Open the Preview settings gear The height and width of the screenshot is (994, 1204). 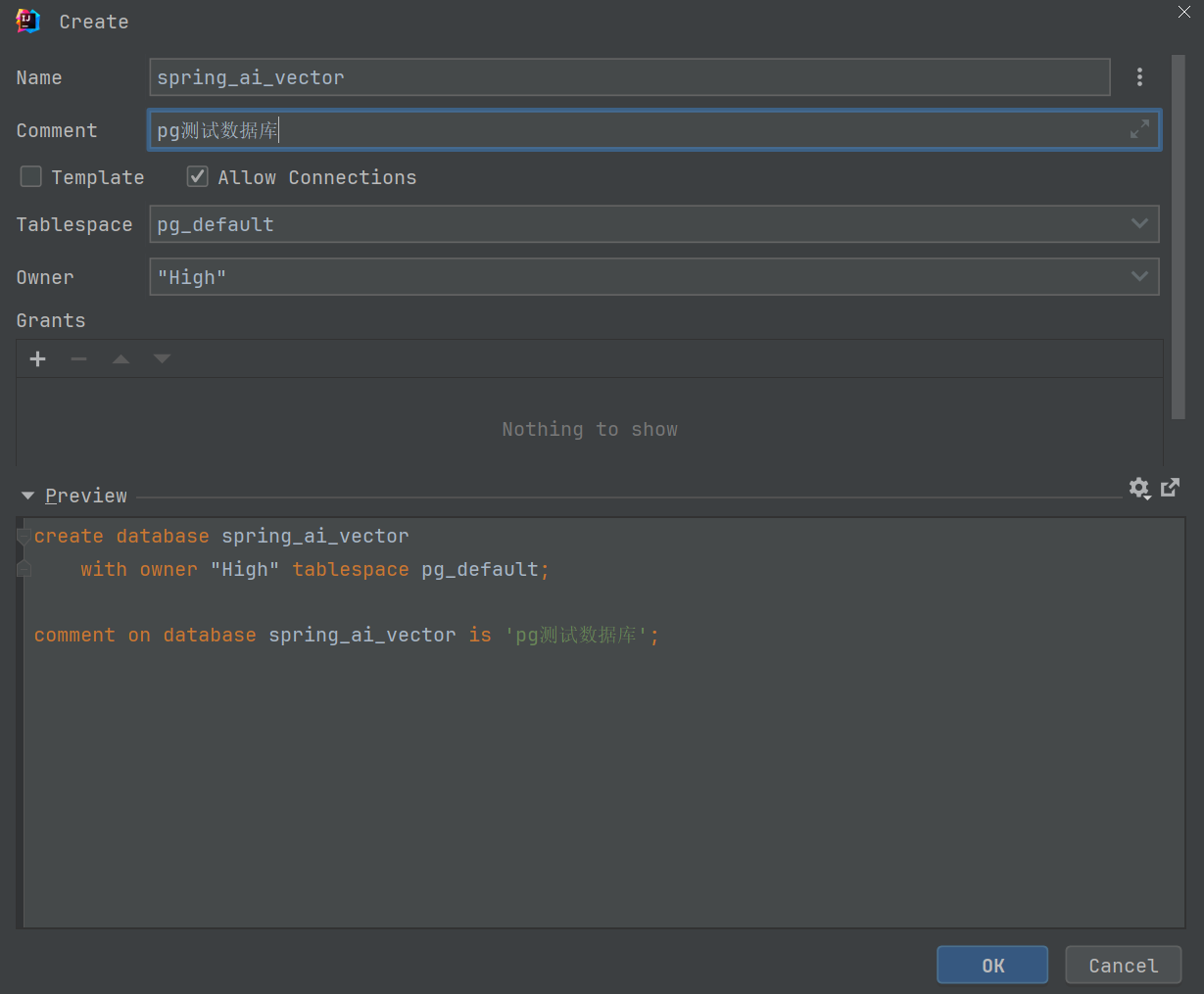tap(1138, 488)
